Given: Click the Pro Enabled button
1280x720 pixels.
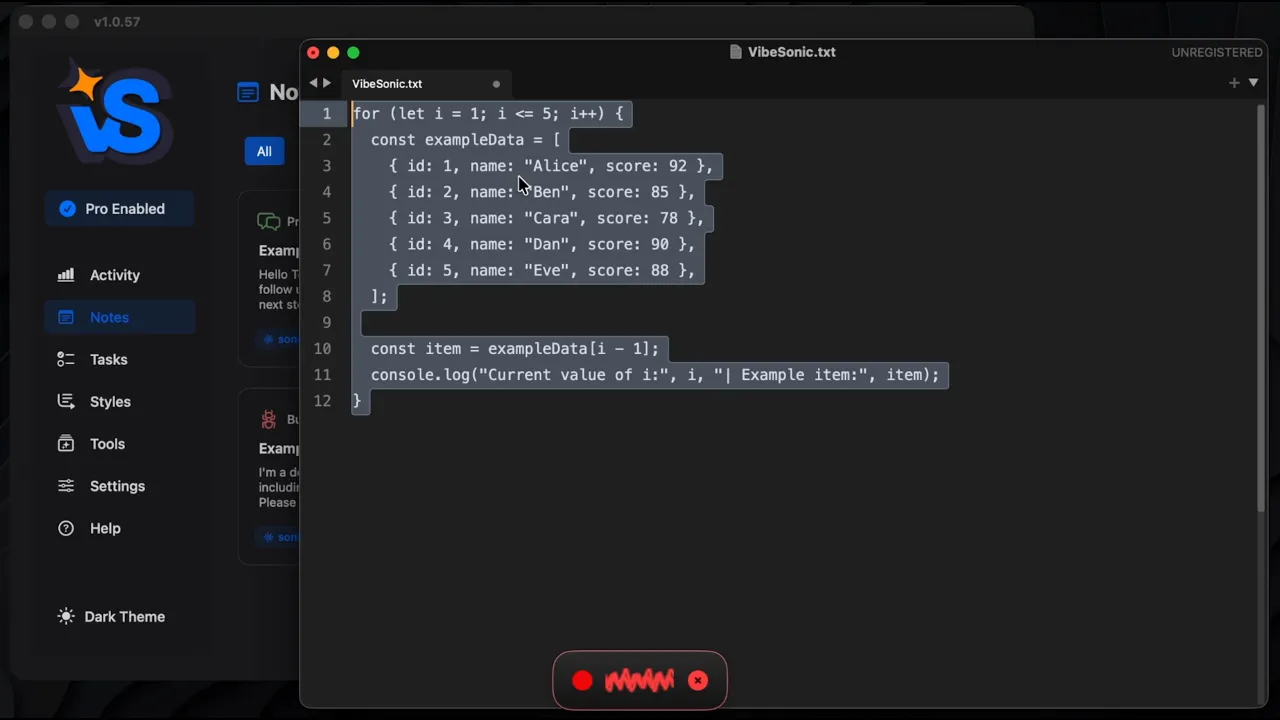Looking at the screenshot, I should coord(119,209).
